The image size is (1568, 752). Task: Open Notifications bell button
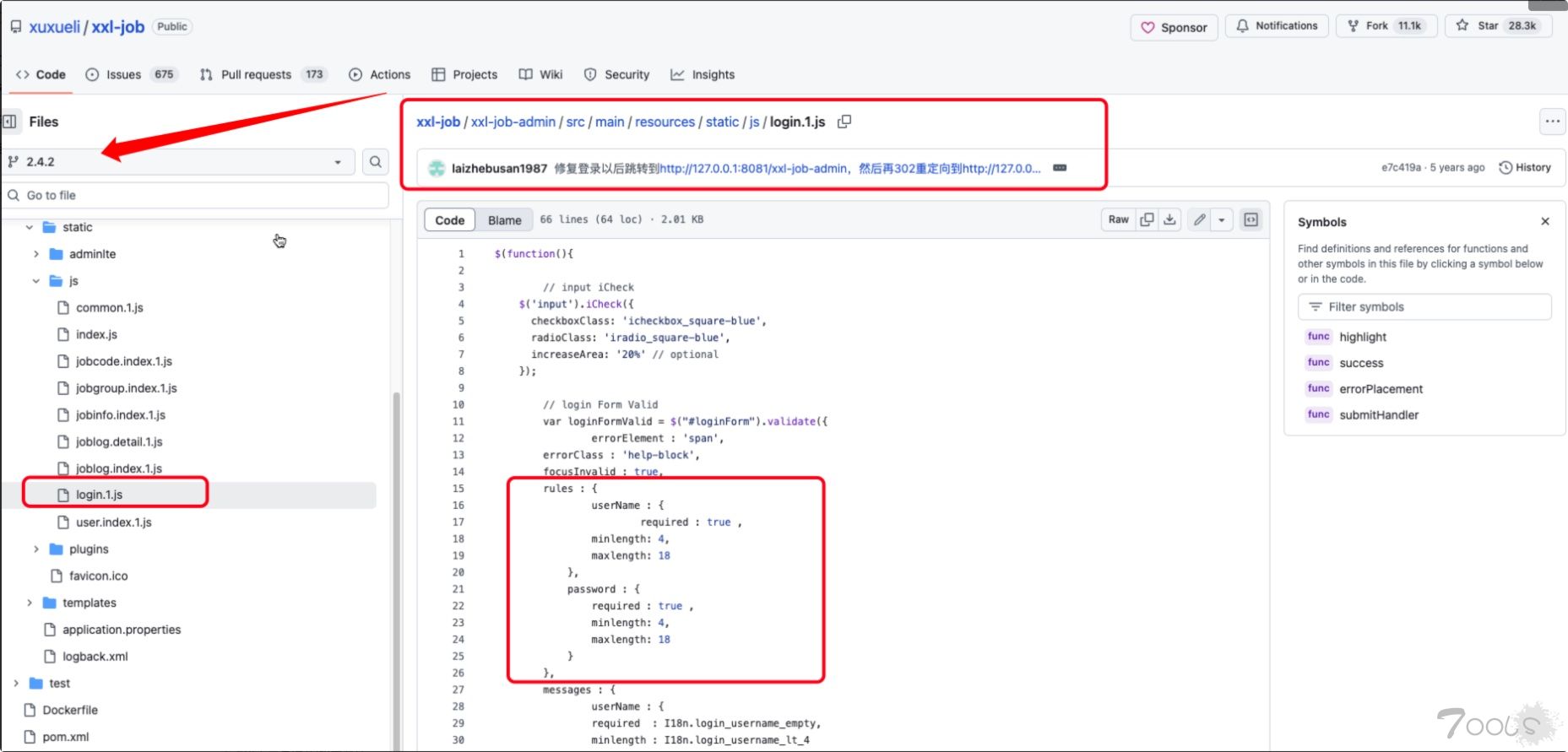pos(1277,26)
